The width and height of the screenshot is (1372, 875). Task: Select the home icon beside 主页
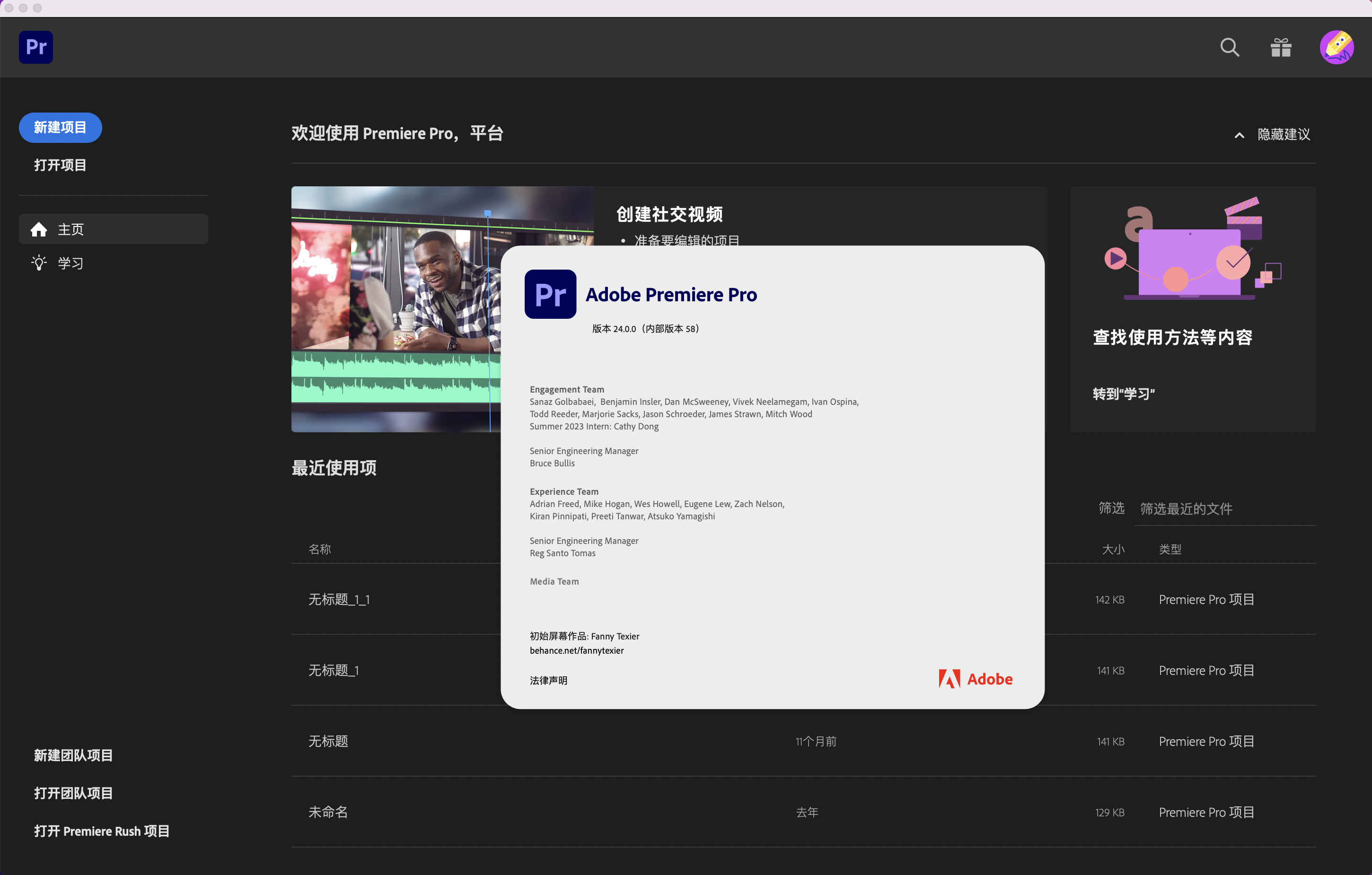39,229
